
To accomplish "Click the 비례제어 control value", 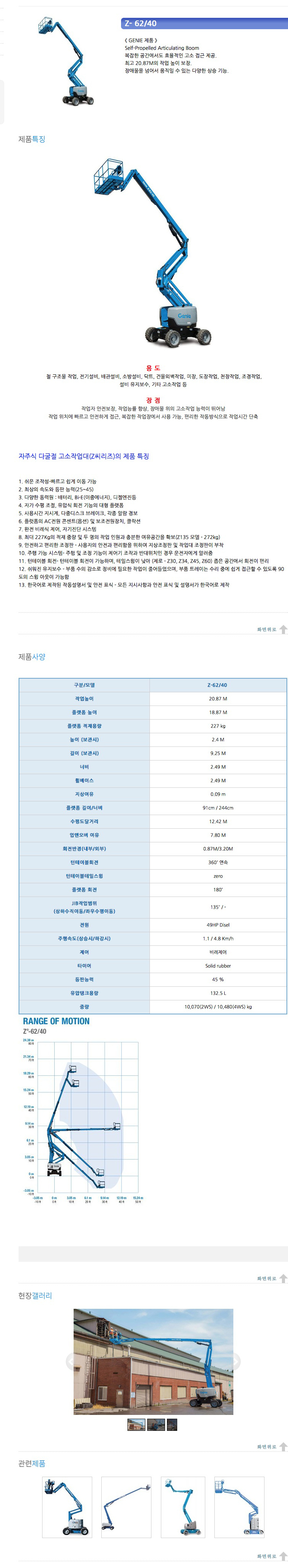I will (218, 952).
